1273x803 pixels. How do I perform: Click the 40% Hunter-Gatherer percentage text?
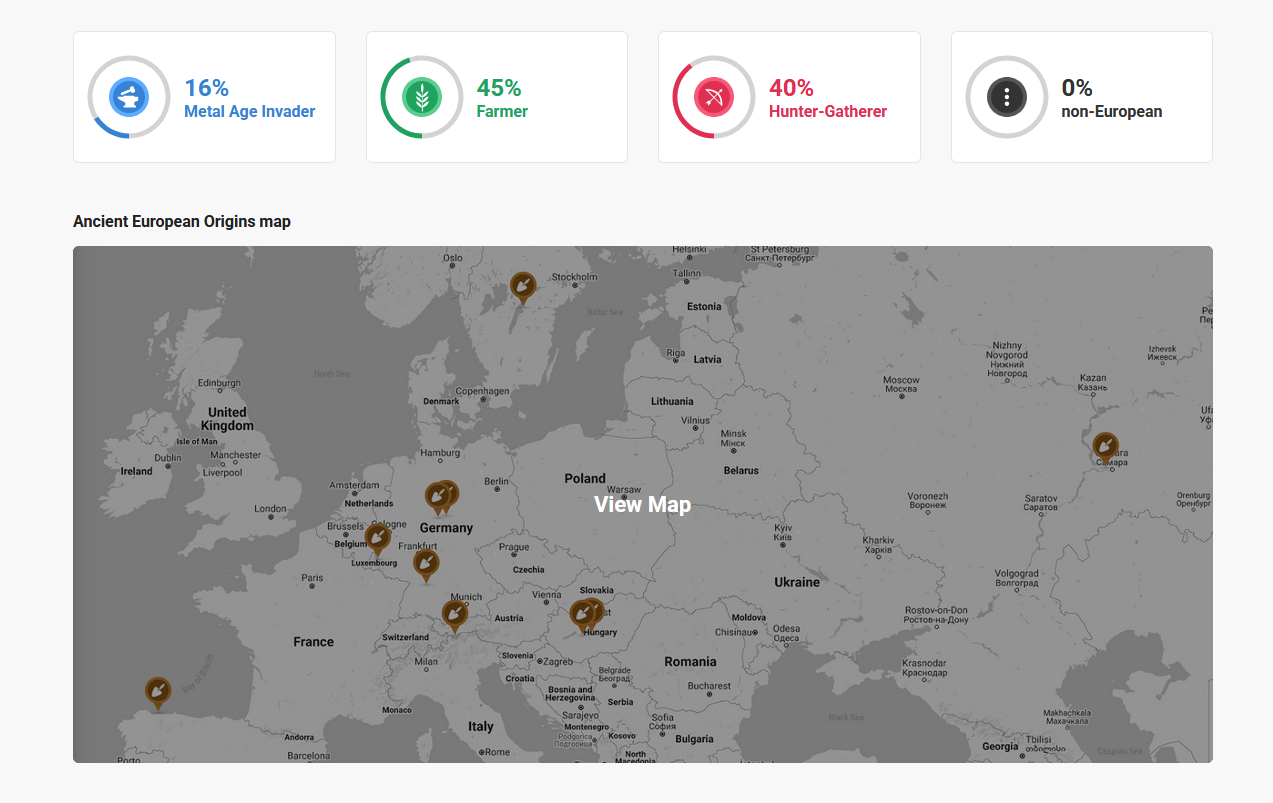(x=791, y=88)
